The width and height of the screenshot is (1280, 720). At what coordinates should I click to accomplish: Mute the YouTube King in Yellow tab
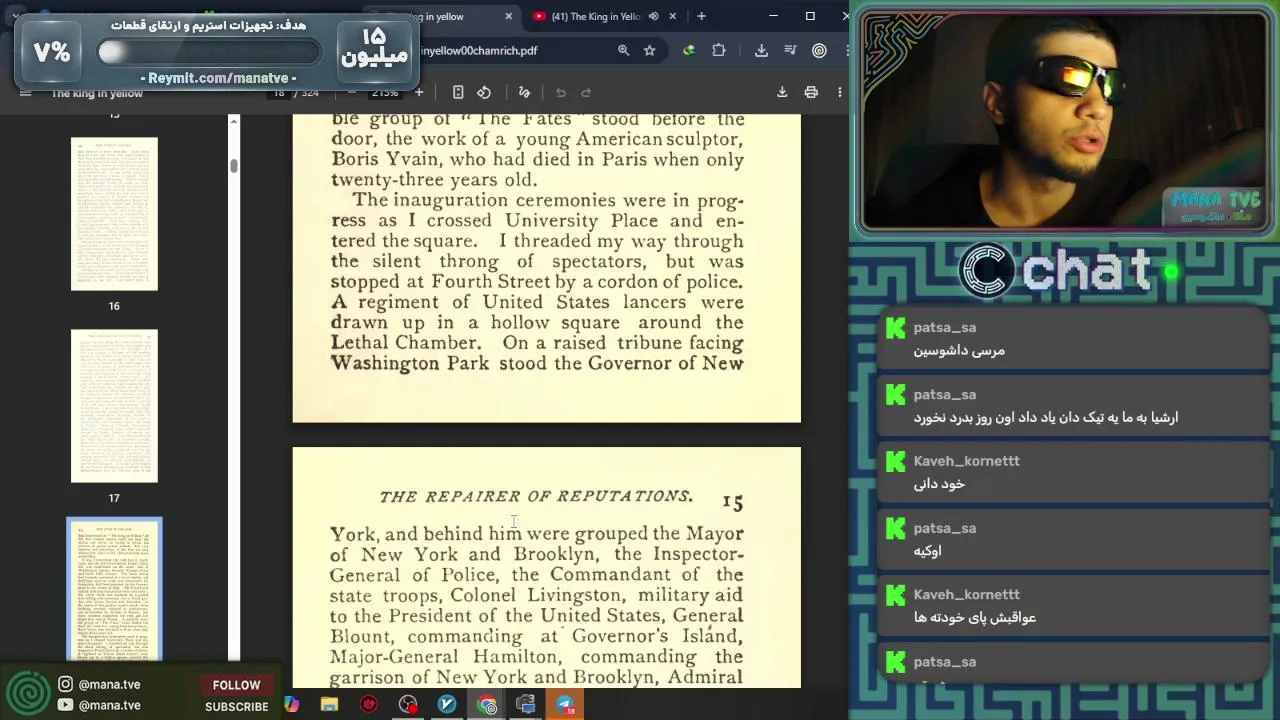click(653, 16)
